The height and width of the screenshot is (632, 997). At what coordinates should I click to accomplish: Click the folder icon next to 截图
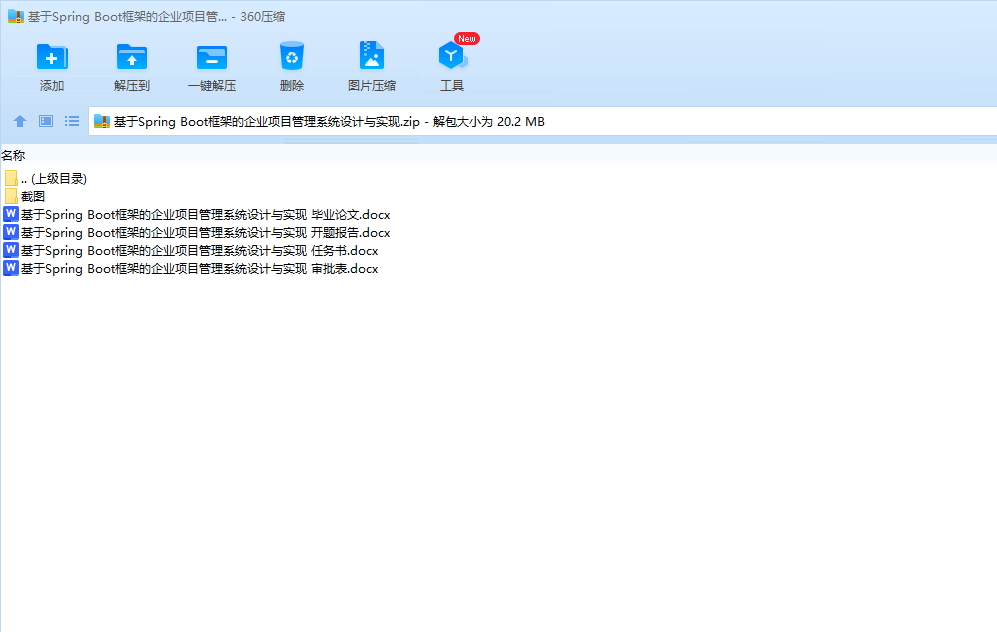click(11, 196)
